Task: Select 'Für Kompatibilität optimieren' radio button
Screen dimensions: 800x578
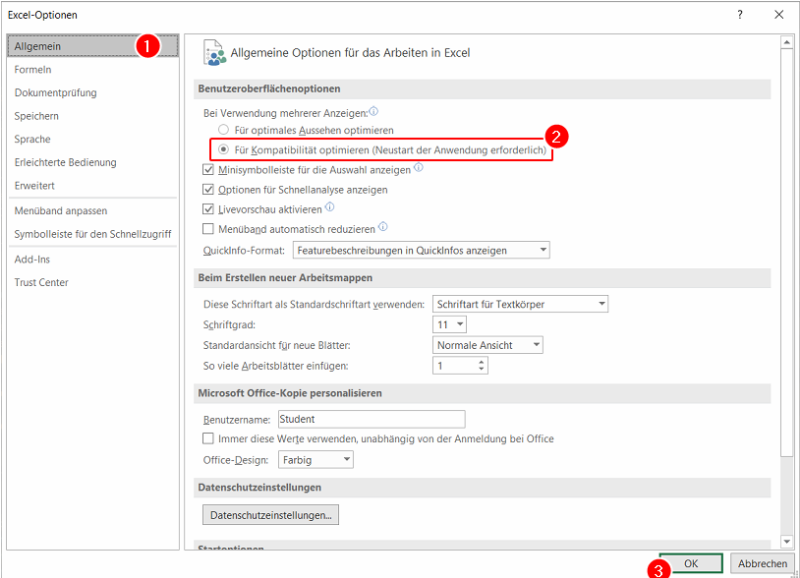Action: pyautogui.click(x=223, y=149)
